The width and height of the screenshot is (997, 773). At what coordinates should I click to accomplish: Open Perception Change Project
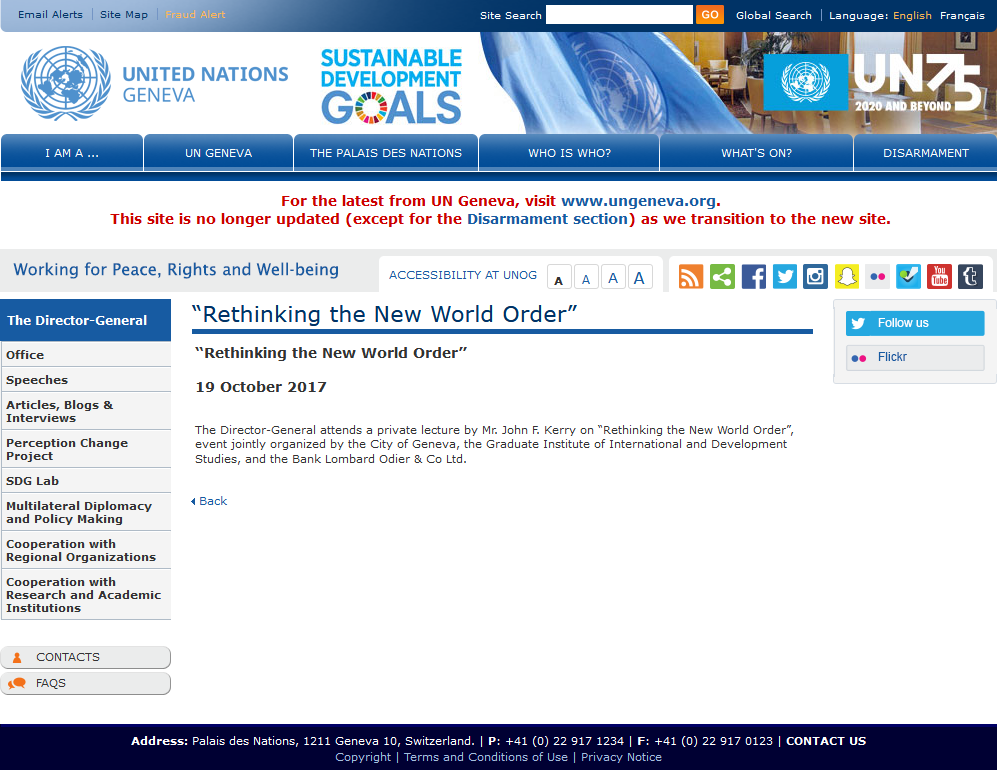click(x=86, y=449)
